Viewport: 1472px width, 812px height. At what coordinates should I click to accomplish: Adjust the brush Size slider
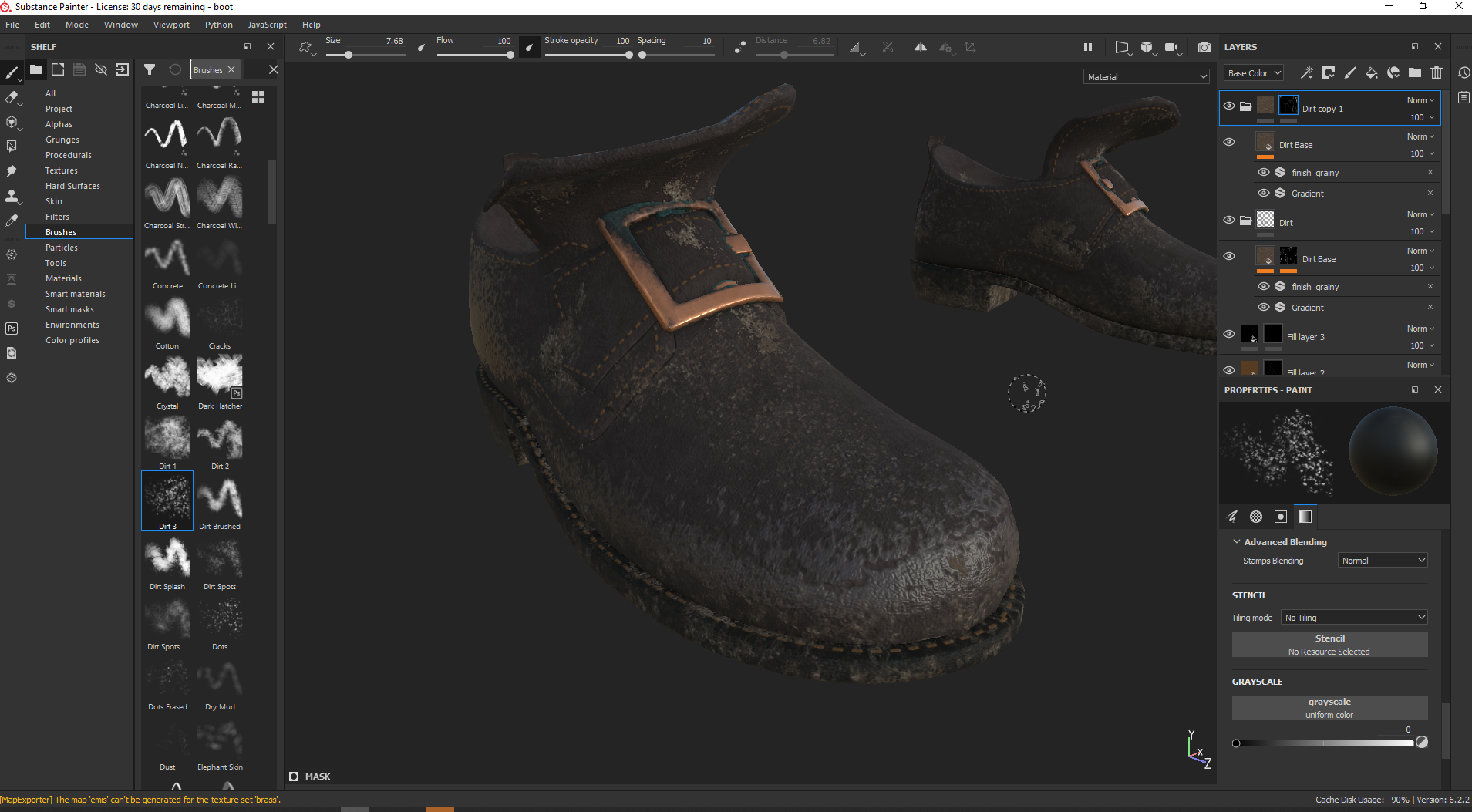364,55
